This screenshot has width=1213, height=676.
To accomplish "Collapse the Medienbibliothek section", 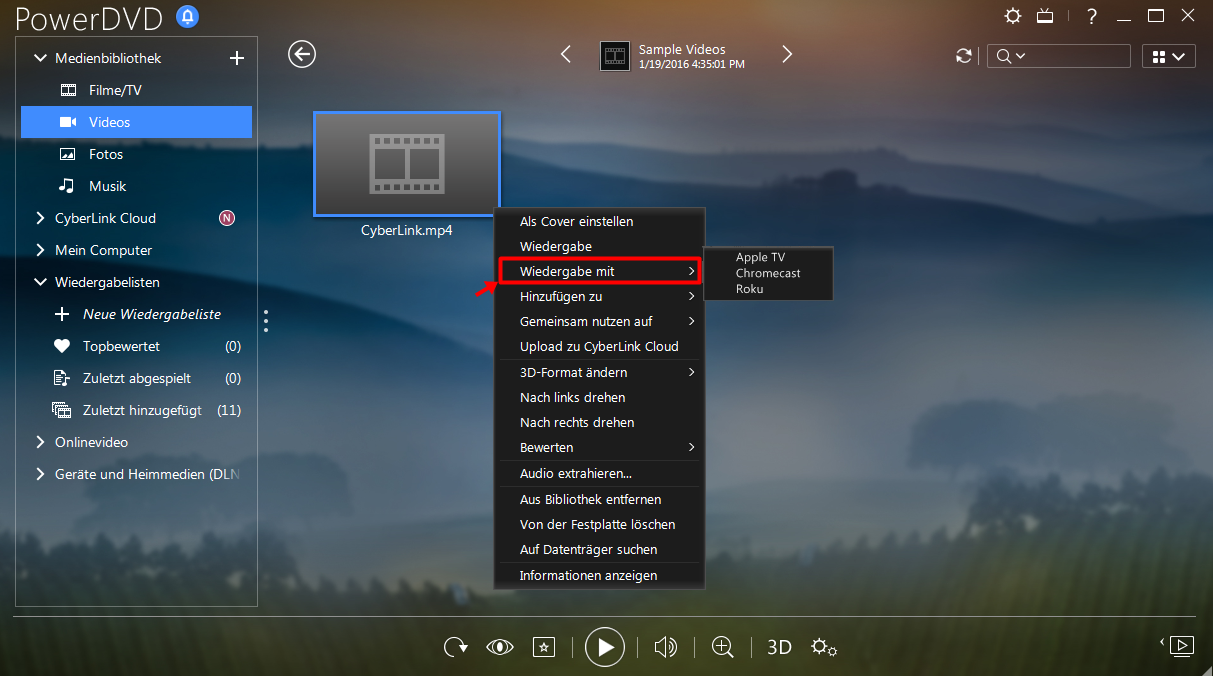I will click(x=41, y=58).
